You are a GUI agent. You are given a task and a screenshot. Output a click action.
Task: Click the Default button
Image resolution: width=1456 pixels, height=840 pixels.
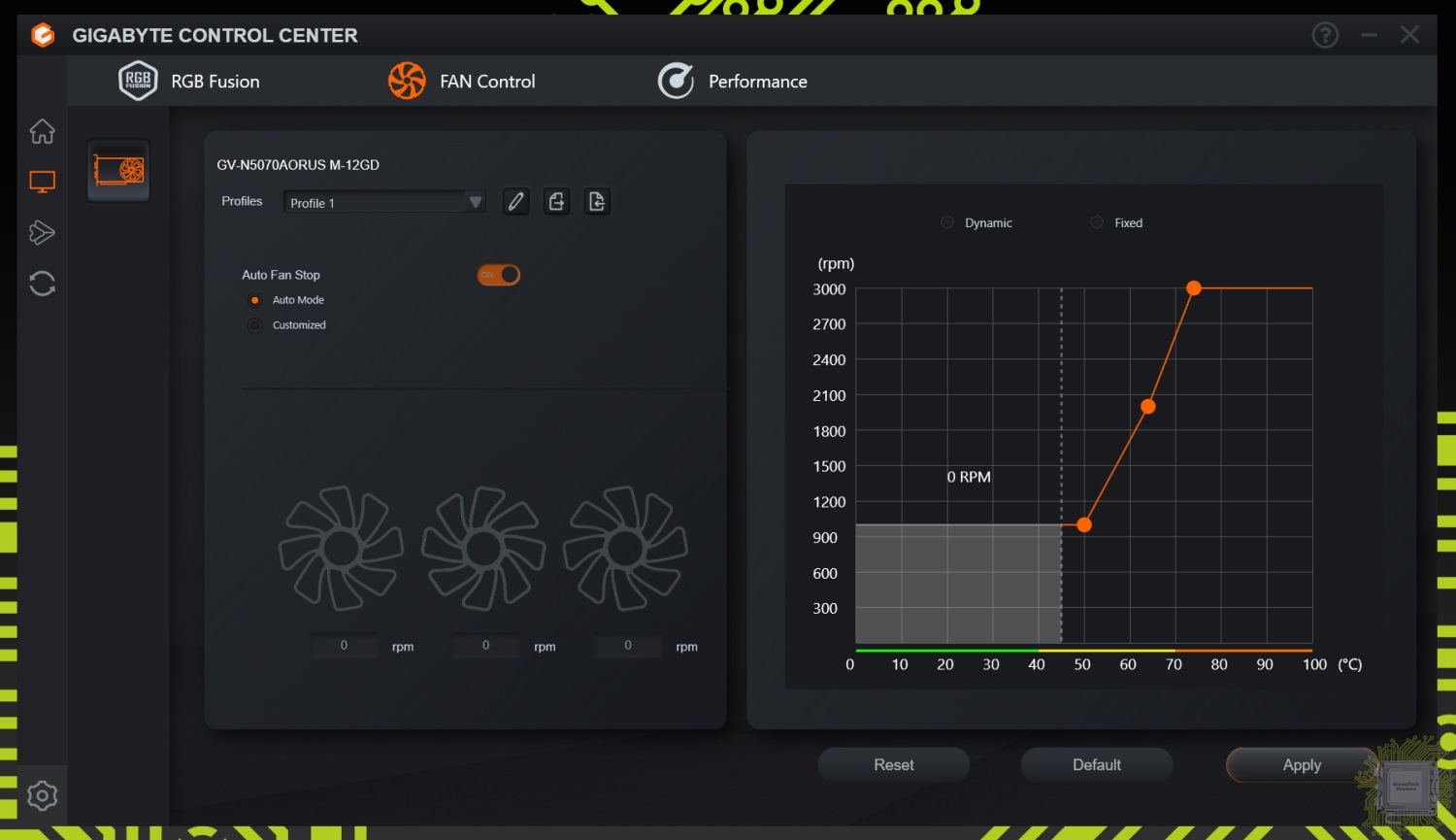pos(1097,765)
